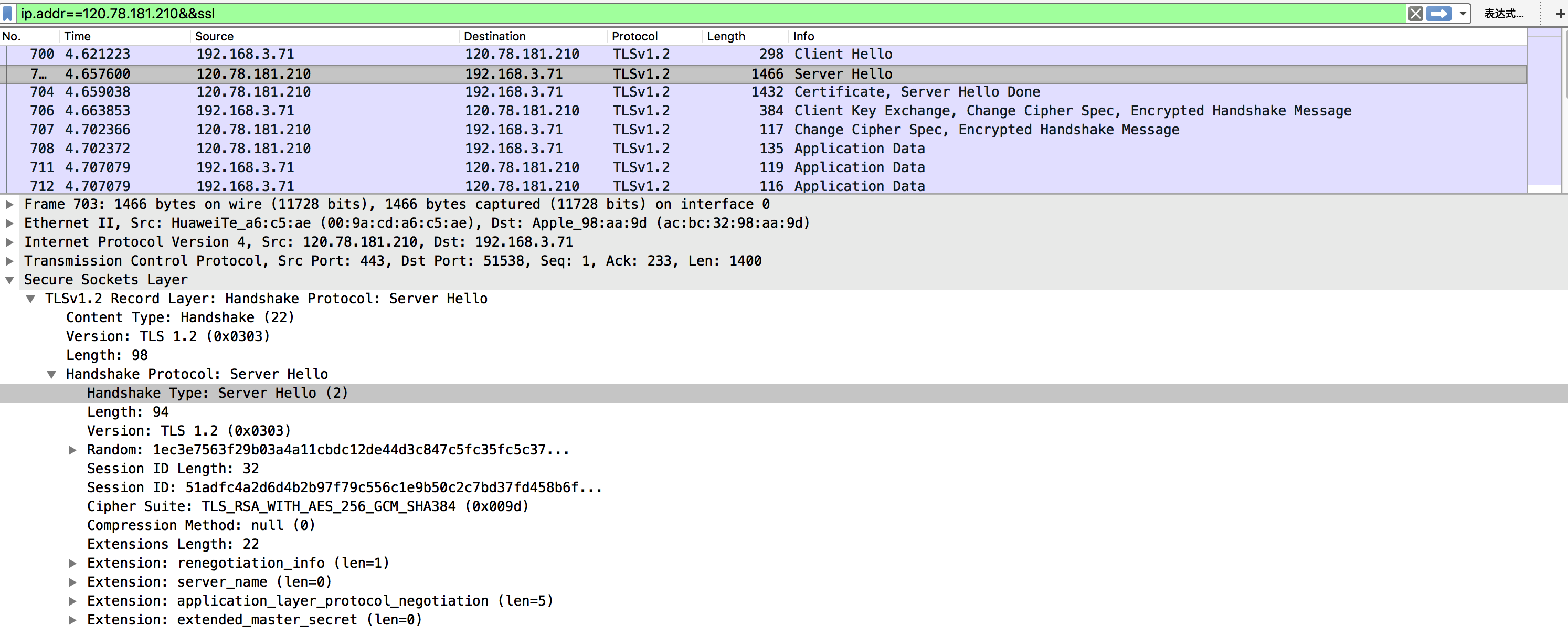This screenshot has height=636, width=1568.
Task: Sort packets by Protocol column header
Action: click(634, 37)
